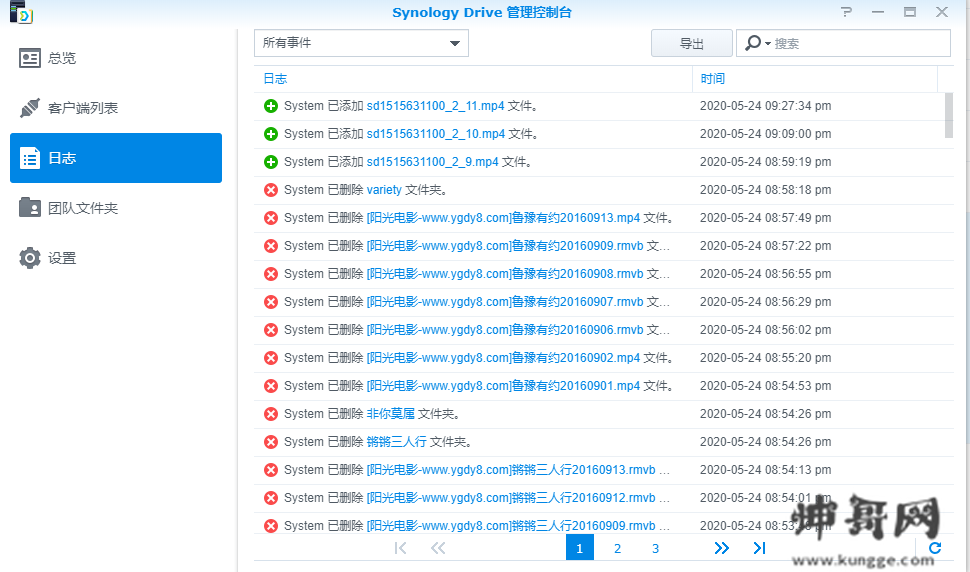Open the sd1515631100_2_10.mp4 file link

click(436, 134)
